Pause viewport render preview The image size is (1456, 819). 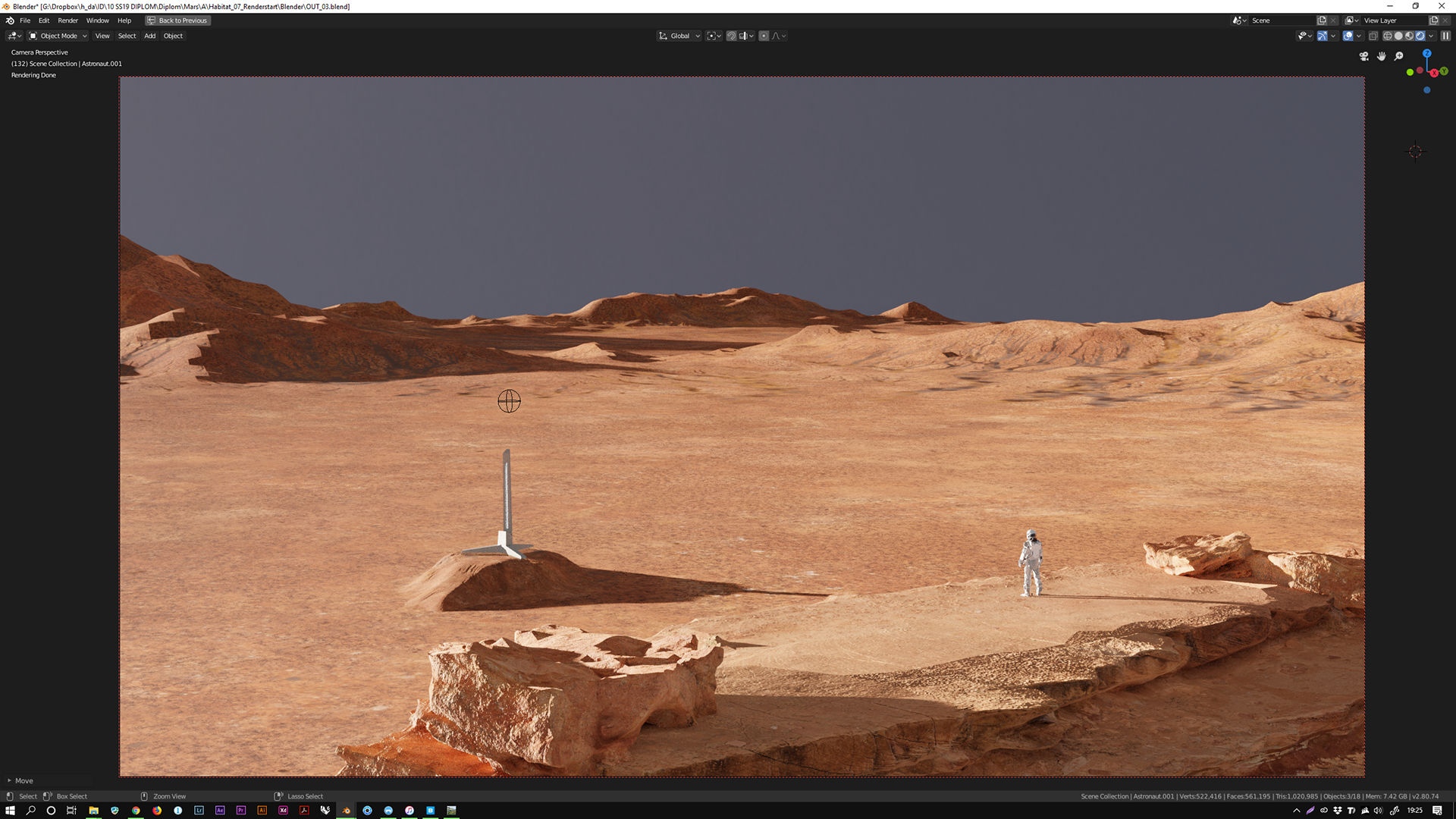[1445, 36]
